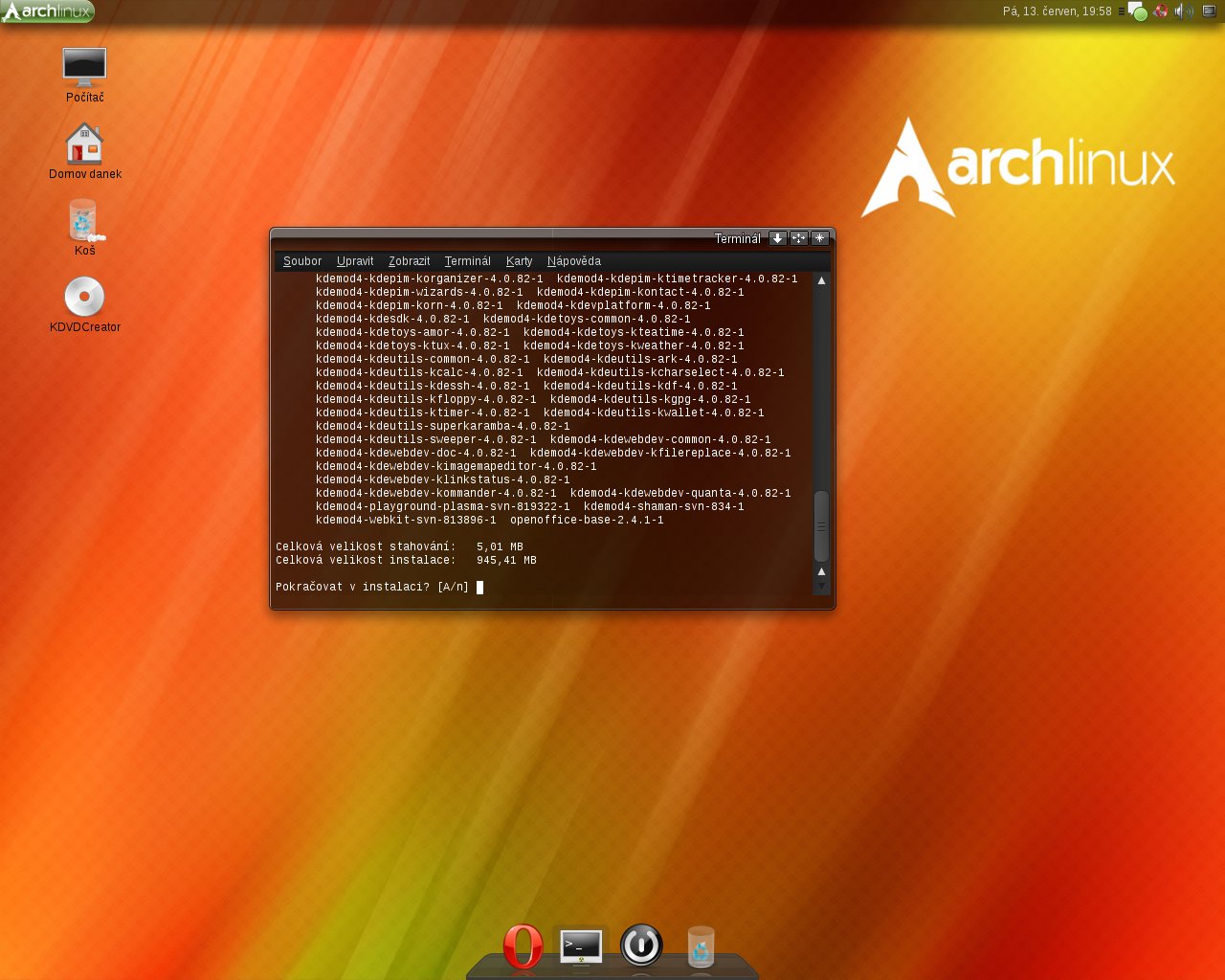Click 'kdemod4-kdeutils-kcalc-4.0.82-1' text
This screenshot has height=980, width=1225.
click(419, 373)
